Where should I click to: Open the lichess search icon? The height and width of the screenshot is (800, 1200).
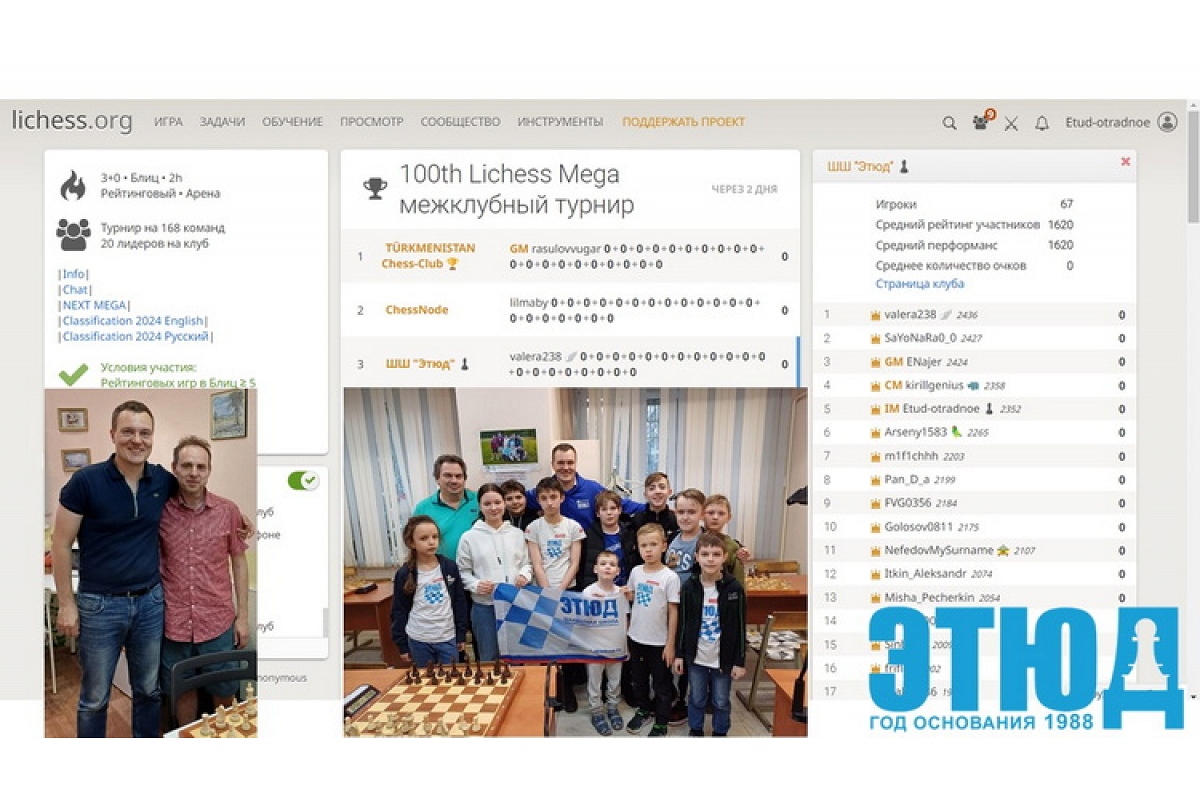pyautogui.click(x=949, y=123)
